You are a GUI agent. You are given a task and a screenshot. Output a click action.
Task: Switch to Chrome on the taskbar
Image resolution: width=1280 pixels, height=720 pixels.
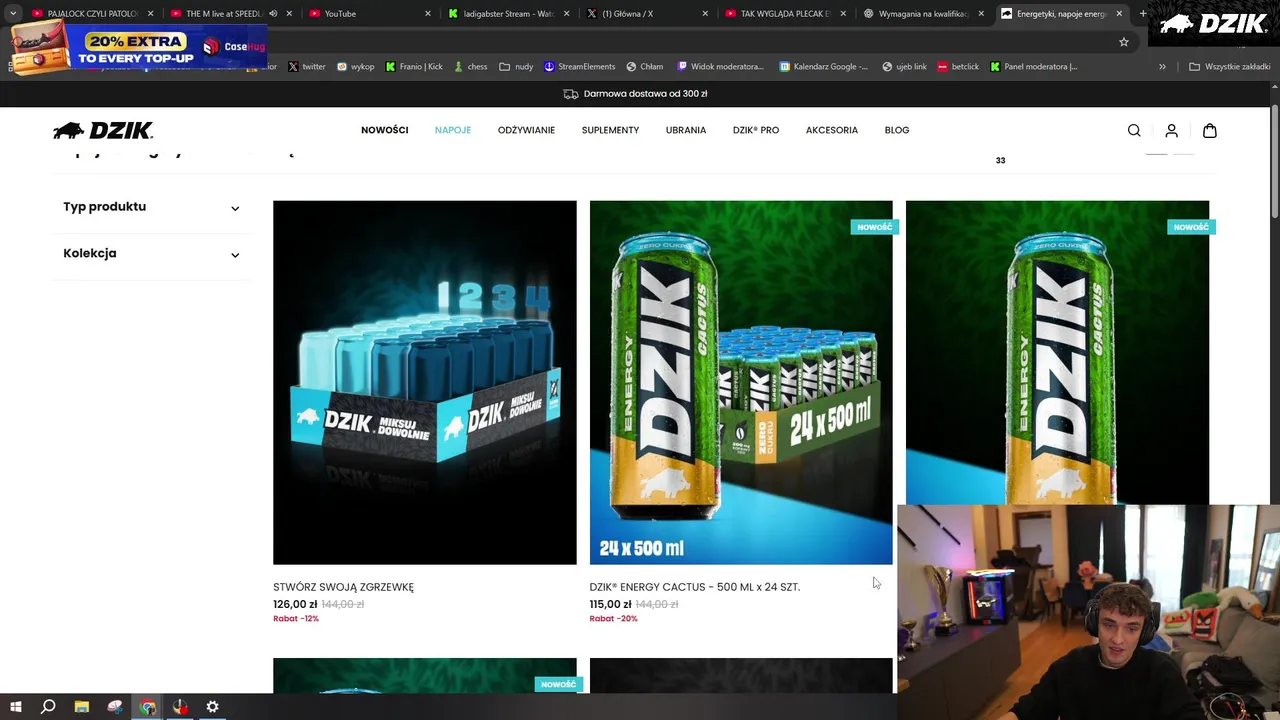click(148, 707)
